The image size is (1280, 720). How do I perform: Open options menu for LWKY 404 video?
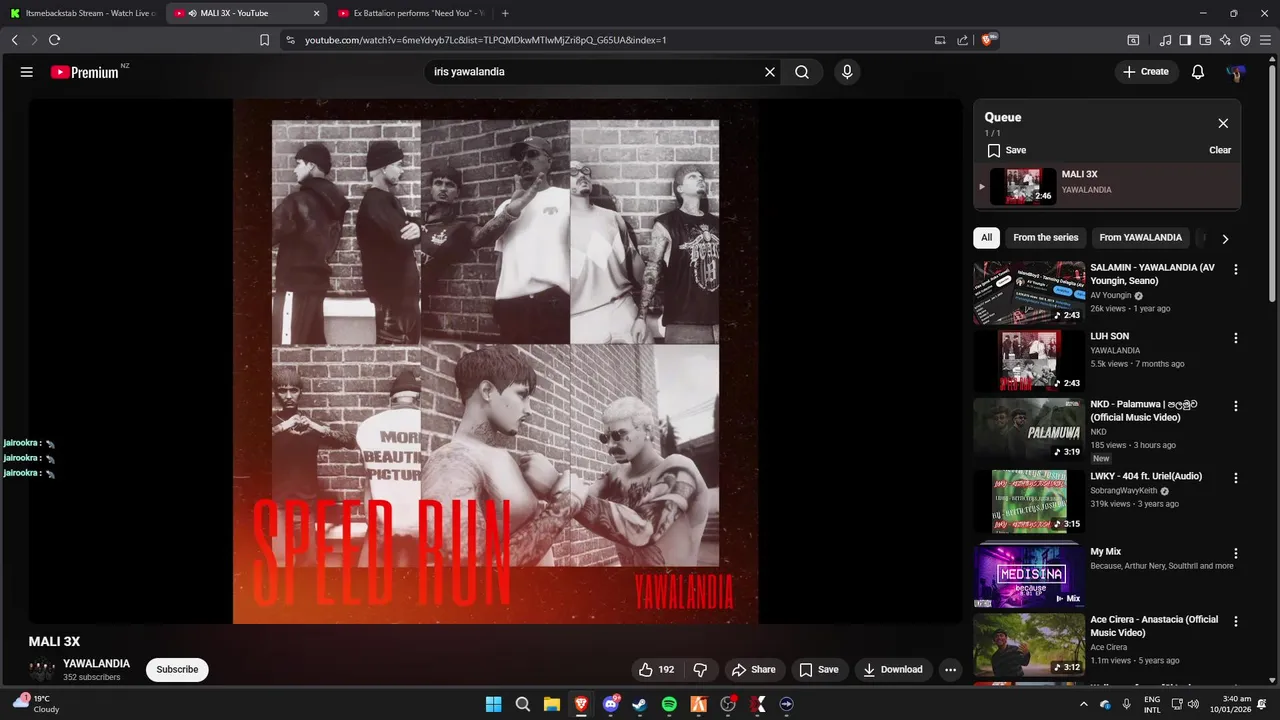1236,478
